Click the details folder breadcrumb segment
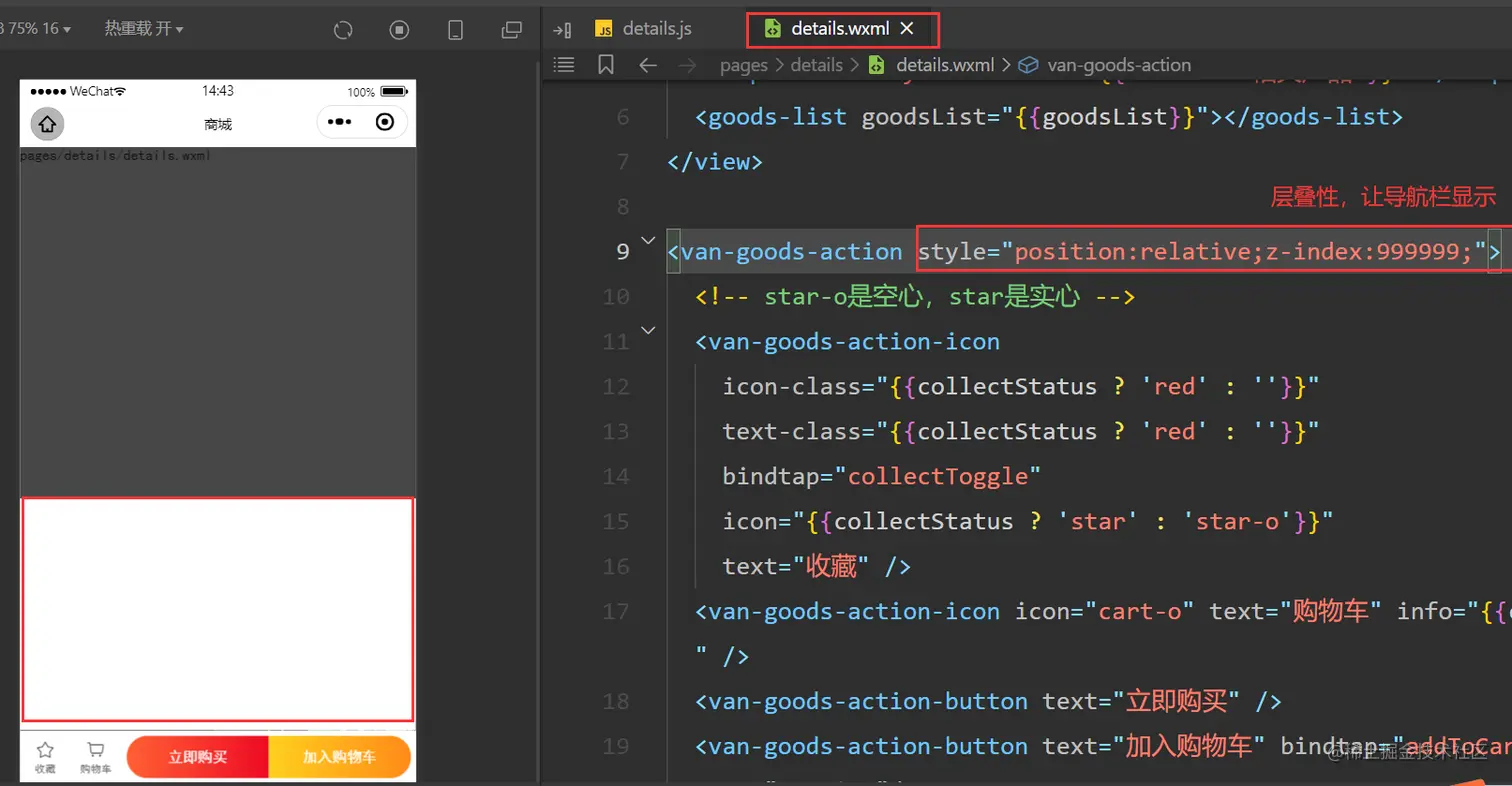Screen dimensions: 1512x786 tap(817, 65)
